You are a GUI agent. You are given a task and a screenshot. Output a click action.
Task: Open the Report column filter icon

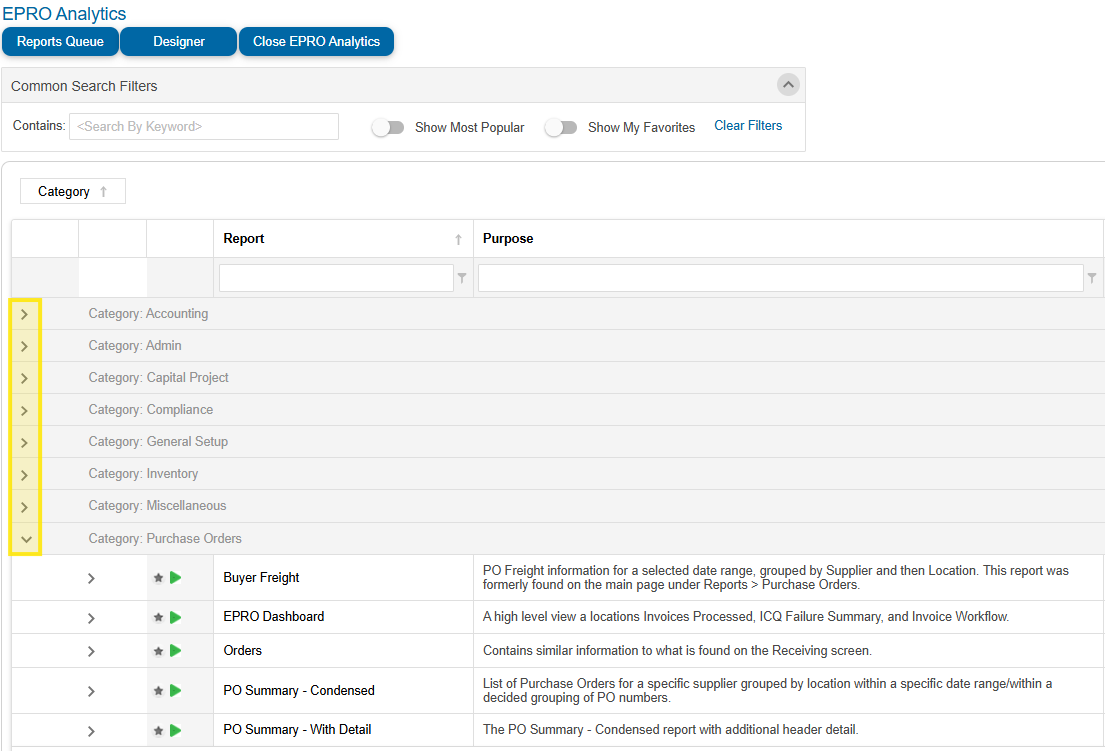(462, 278)
